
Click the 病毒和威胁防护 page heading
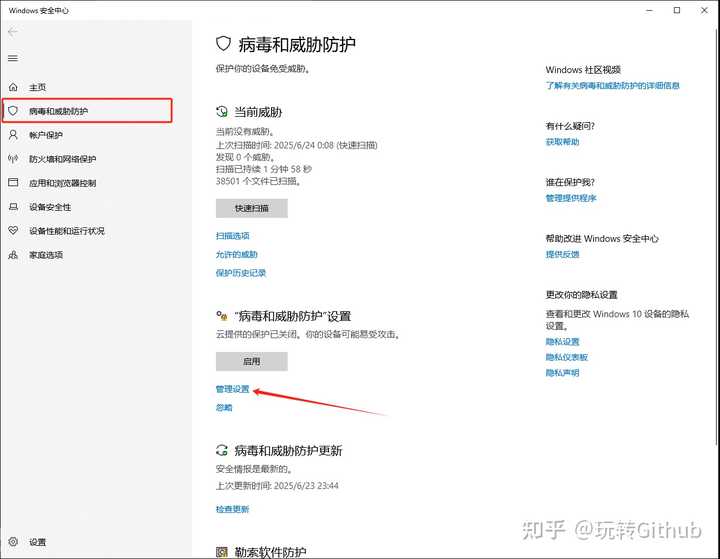pyautogui.click(x=297, y=44)
